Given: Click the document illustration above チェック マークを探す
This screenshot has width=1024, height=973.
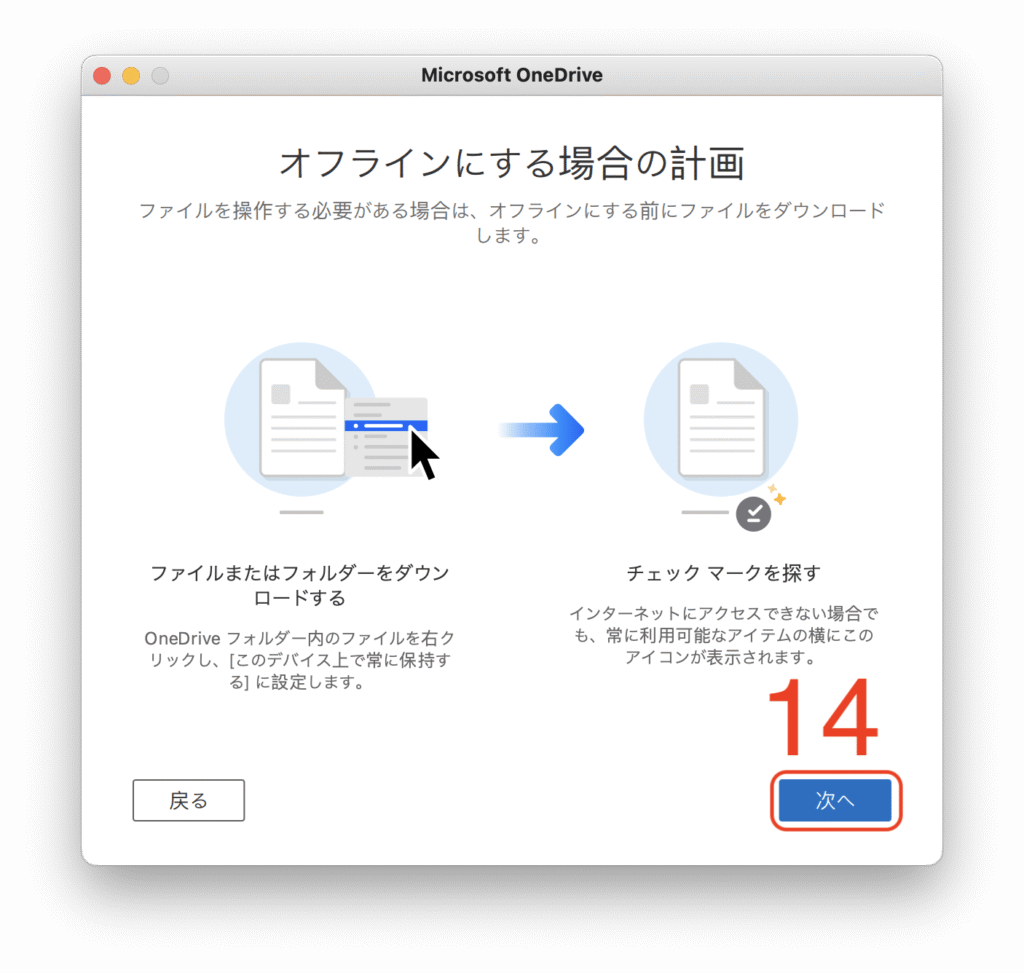Looking at the screenshot, I should coord(721,418).
